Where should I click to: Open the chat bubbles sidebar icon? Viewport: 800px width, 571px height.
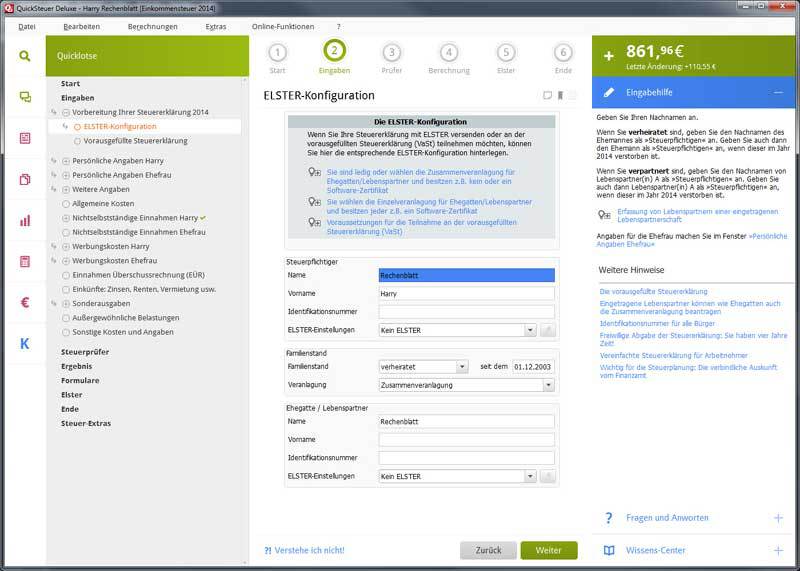(x=24, y=97)
